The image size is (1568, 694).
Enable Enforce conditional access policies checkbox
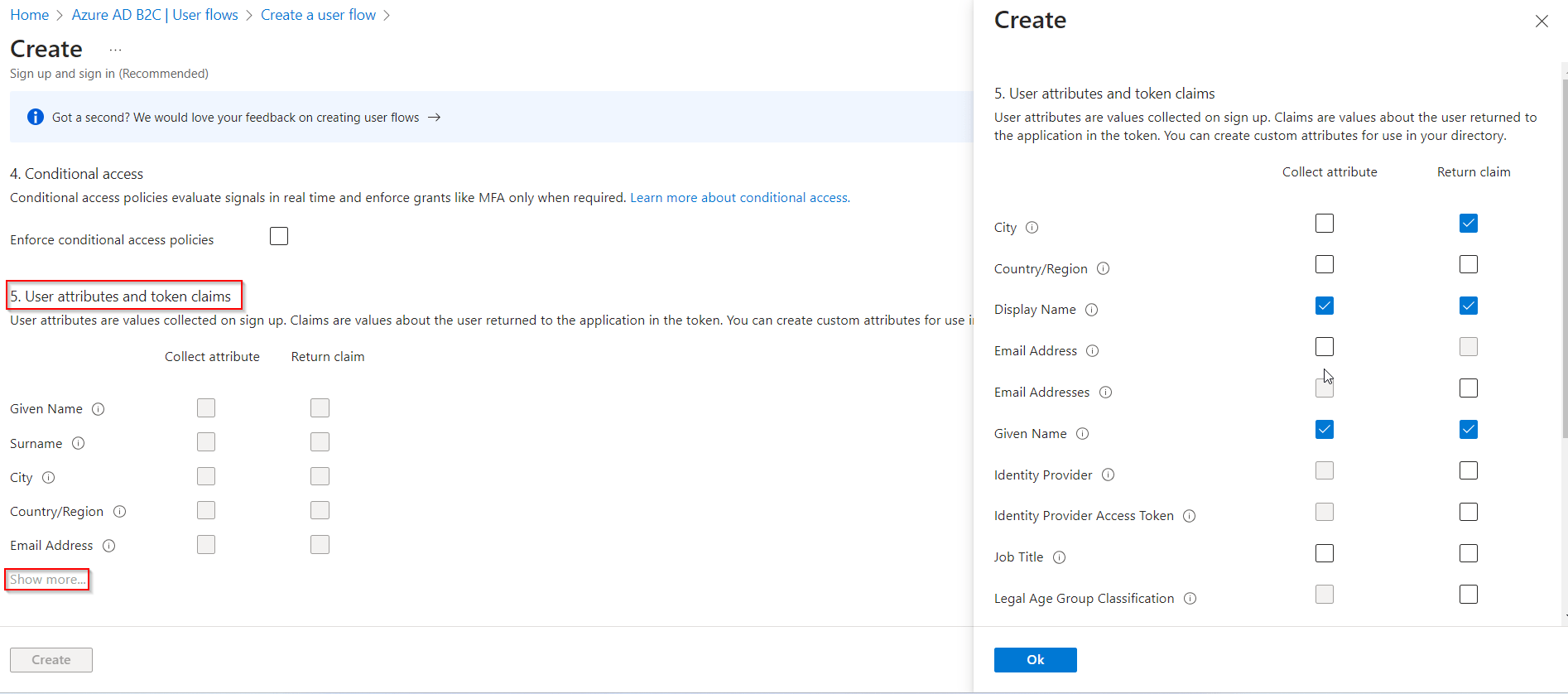click(x=279, y=236)
